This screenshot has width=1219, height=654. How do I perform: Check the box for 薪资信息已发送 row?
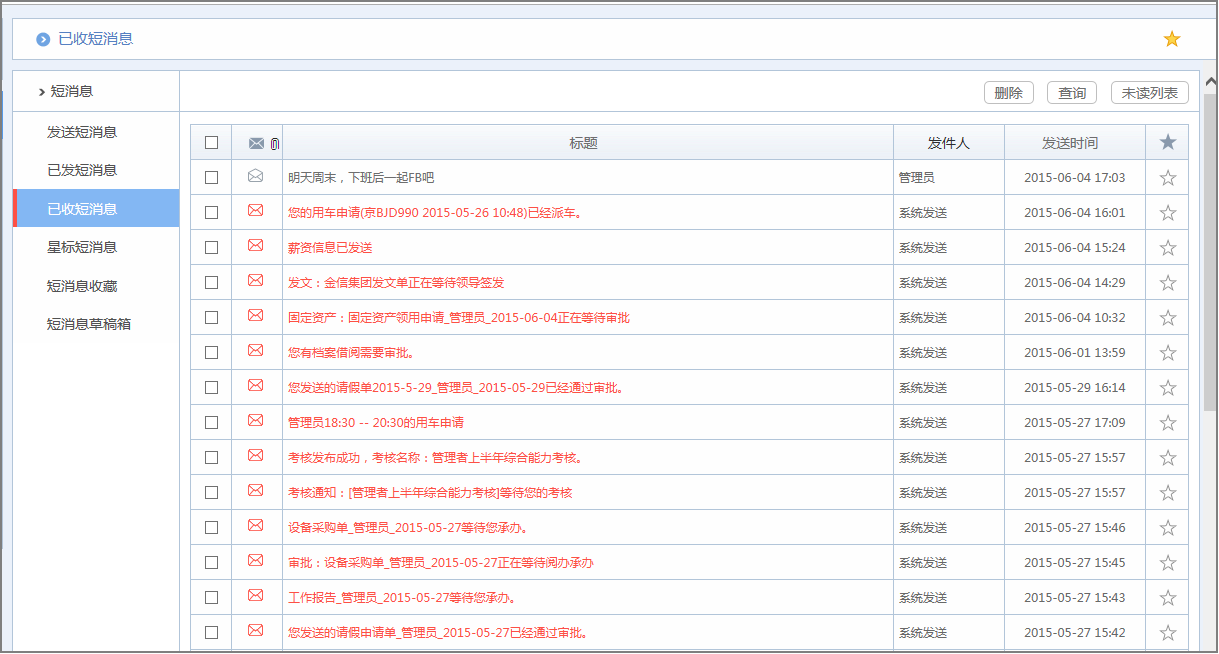point(211,248)
